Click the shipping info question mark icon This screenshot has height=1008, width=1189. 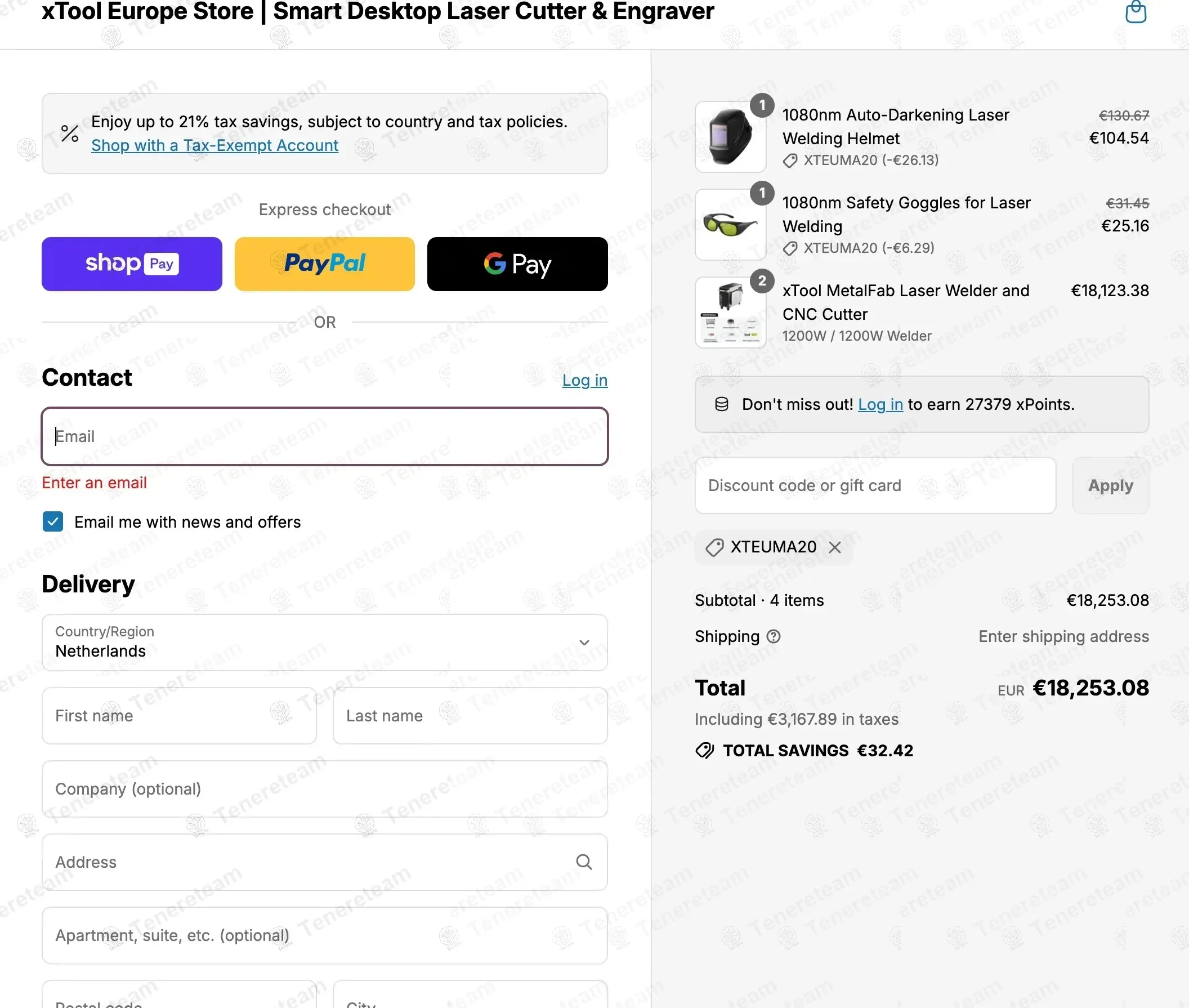[x=773, y=636]
